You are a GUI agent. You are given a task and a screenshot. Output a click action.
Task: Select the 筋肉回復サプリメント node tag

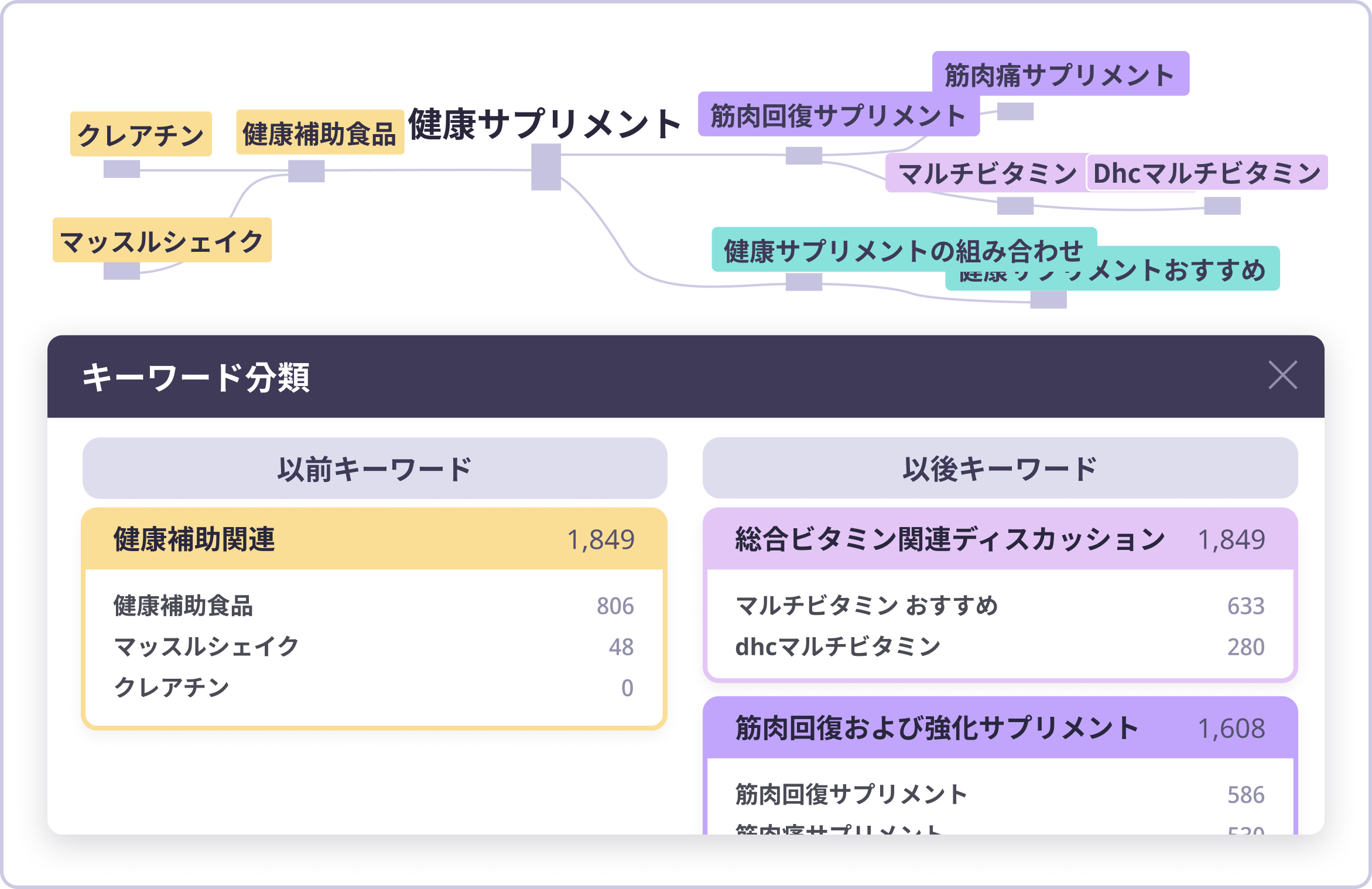click(x=838, y=115)
